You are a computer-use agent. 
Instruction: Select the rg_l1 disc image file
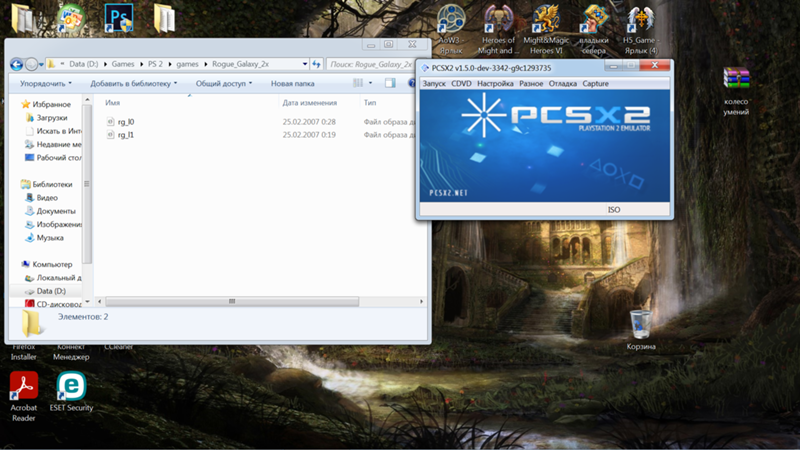pos(125,134)
